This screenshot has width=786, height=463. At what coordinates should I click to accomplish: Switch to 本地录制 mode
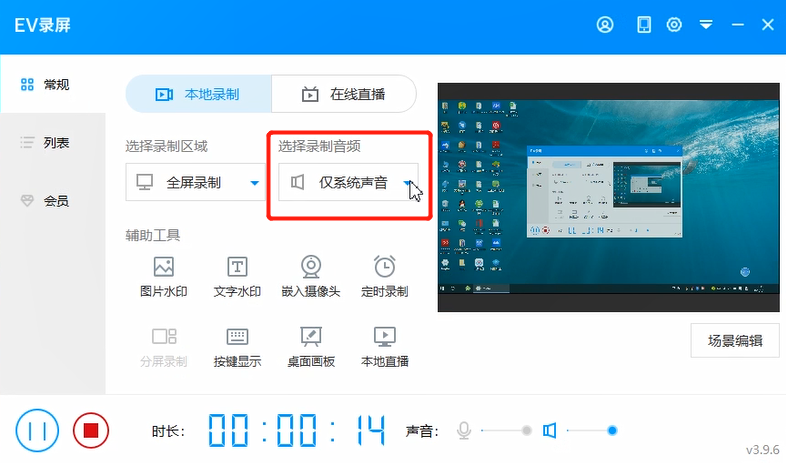[199, 94]
